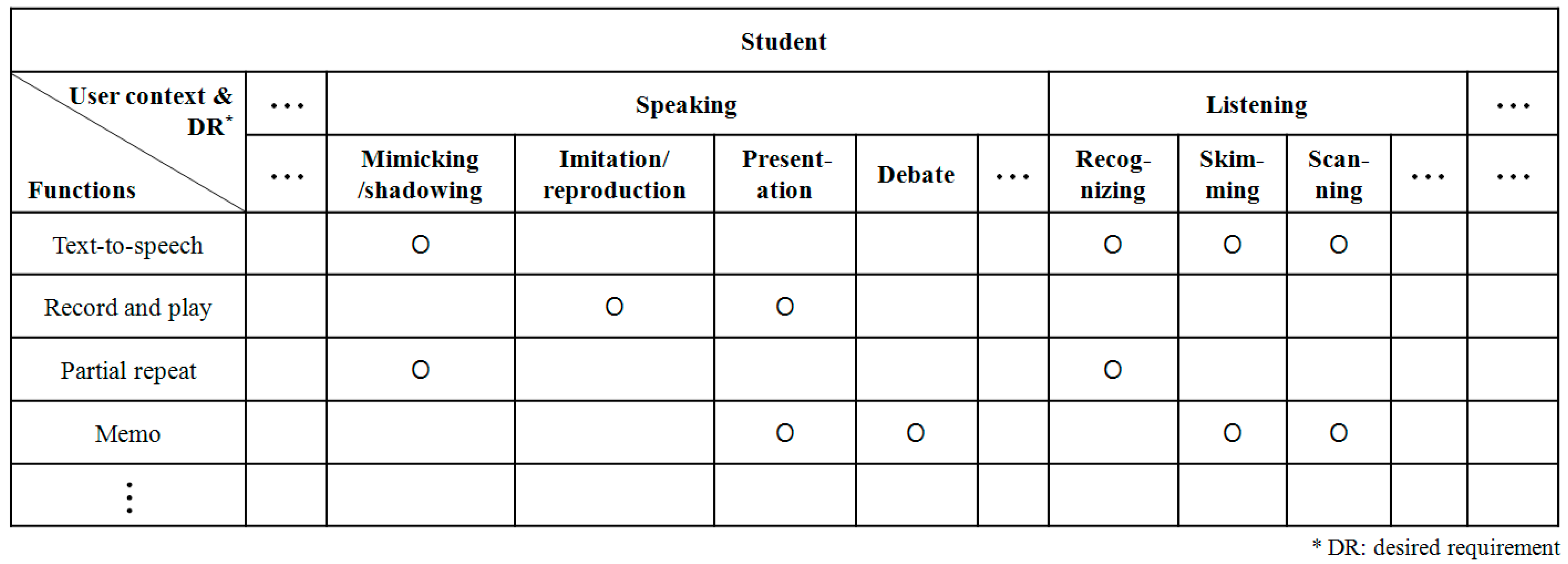Select the Record and play row label
This screenshot has width=1568, height=564.
[x=128, y=308]
